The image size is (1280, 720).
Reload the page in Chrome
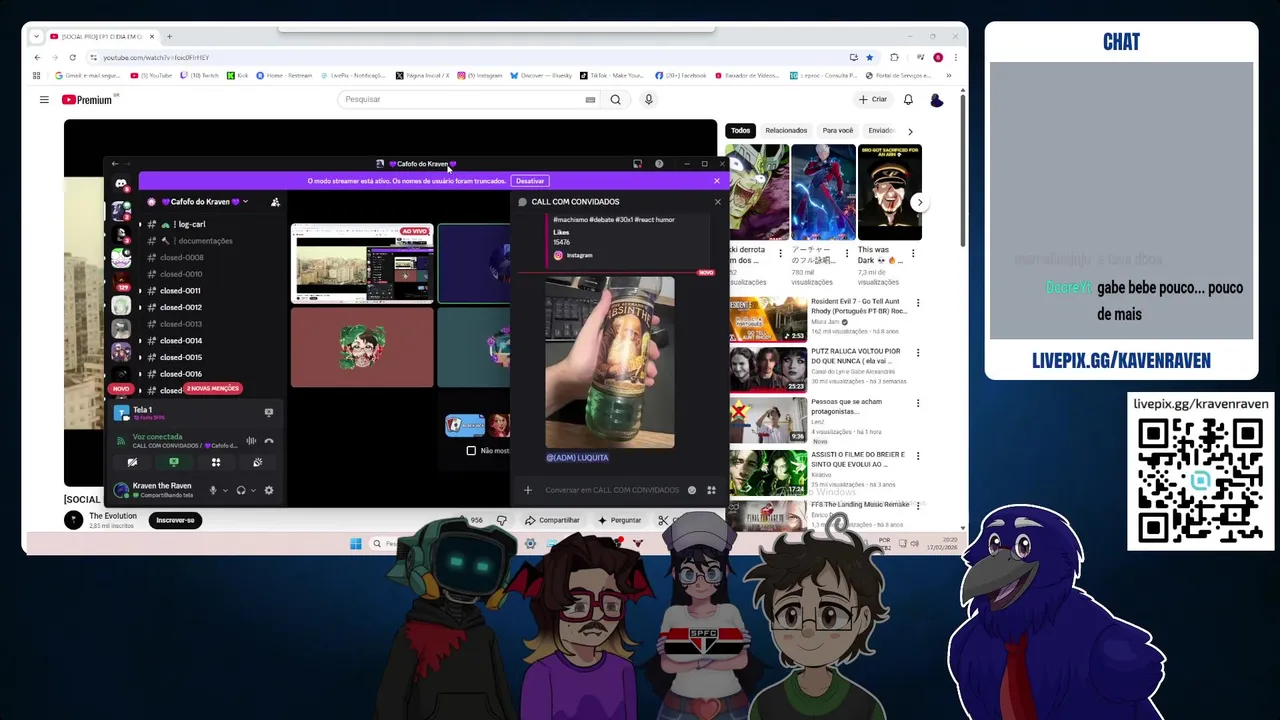coord(72,57)
